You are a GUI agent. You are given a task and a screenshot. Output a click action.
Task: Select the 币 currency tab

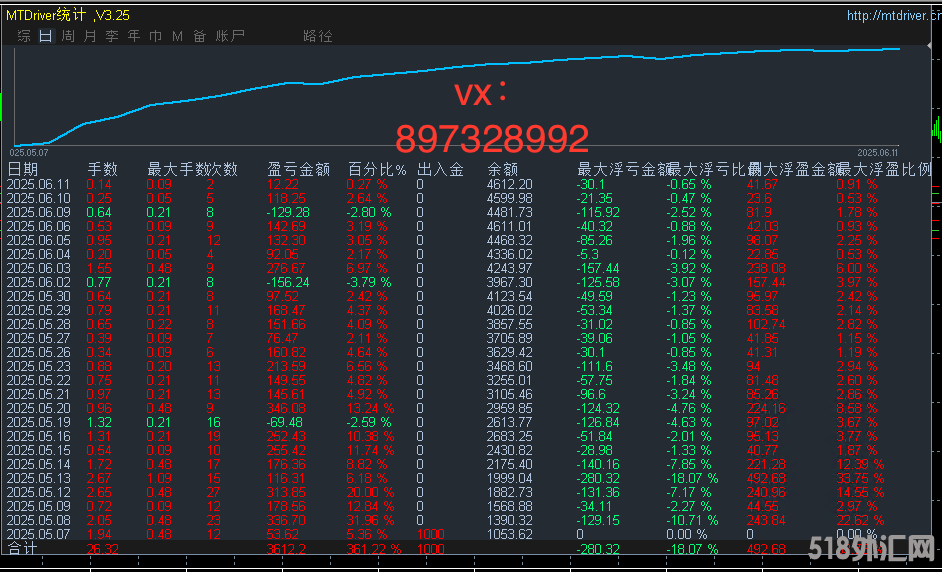click(x=156, y=36)
